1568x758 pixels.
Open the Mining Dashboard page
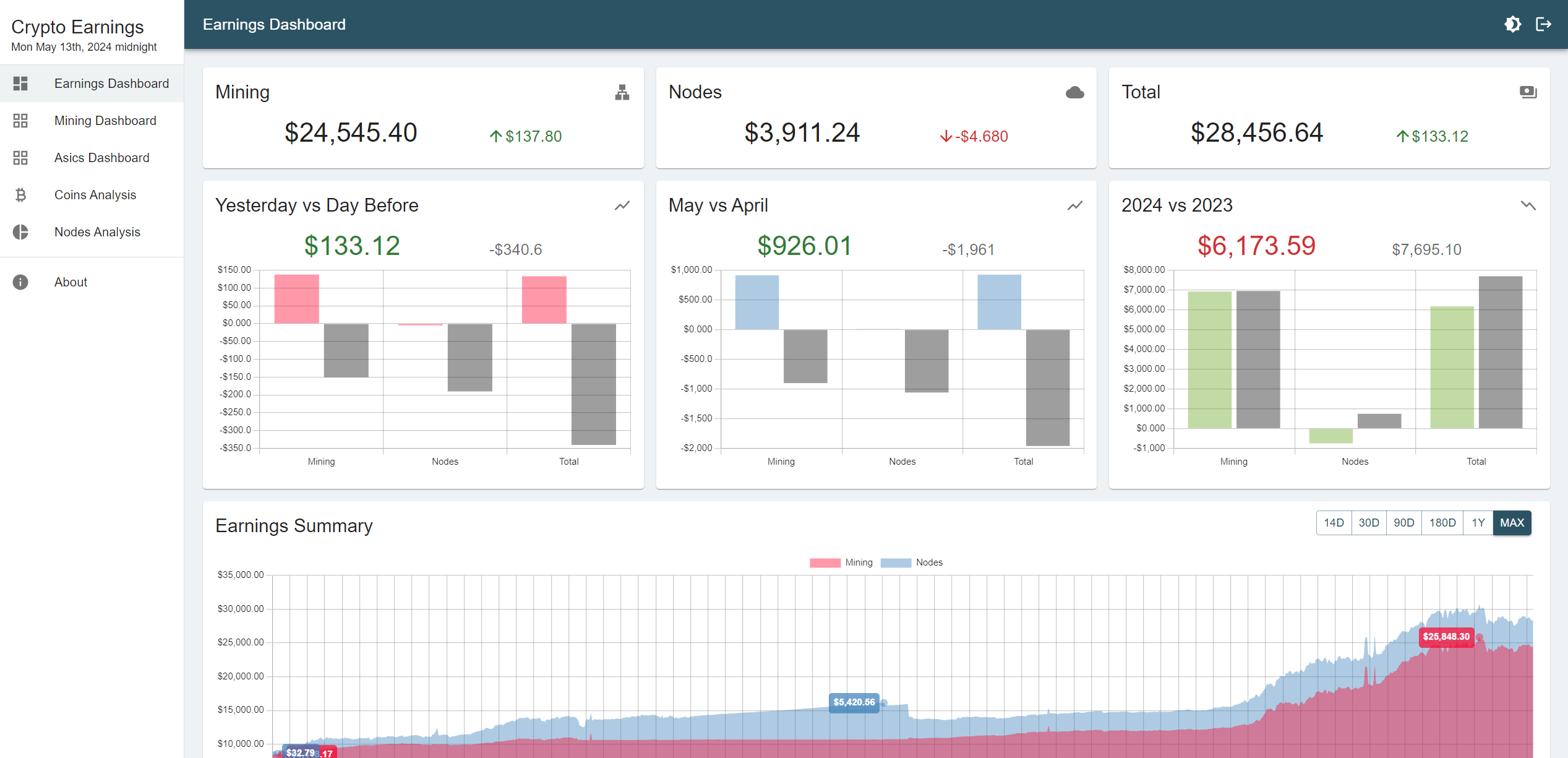tap(92, 121)
